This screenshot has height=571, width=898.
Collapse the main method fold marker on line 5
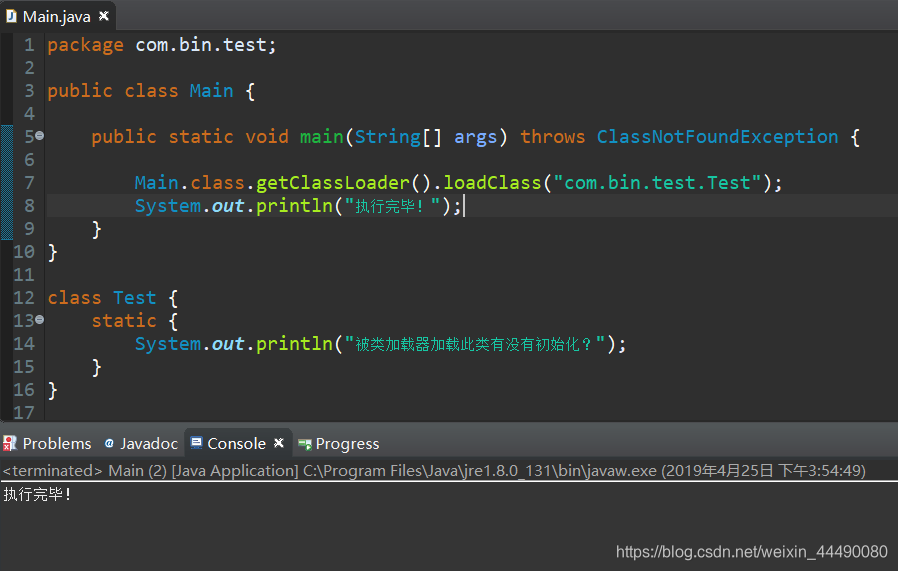(40, 136)
